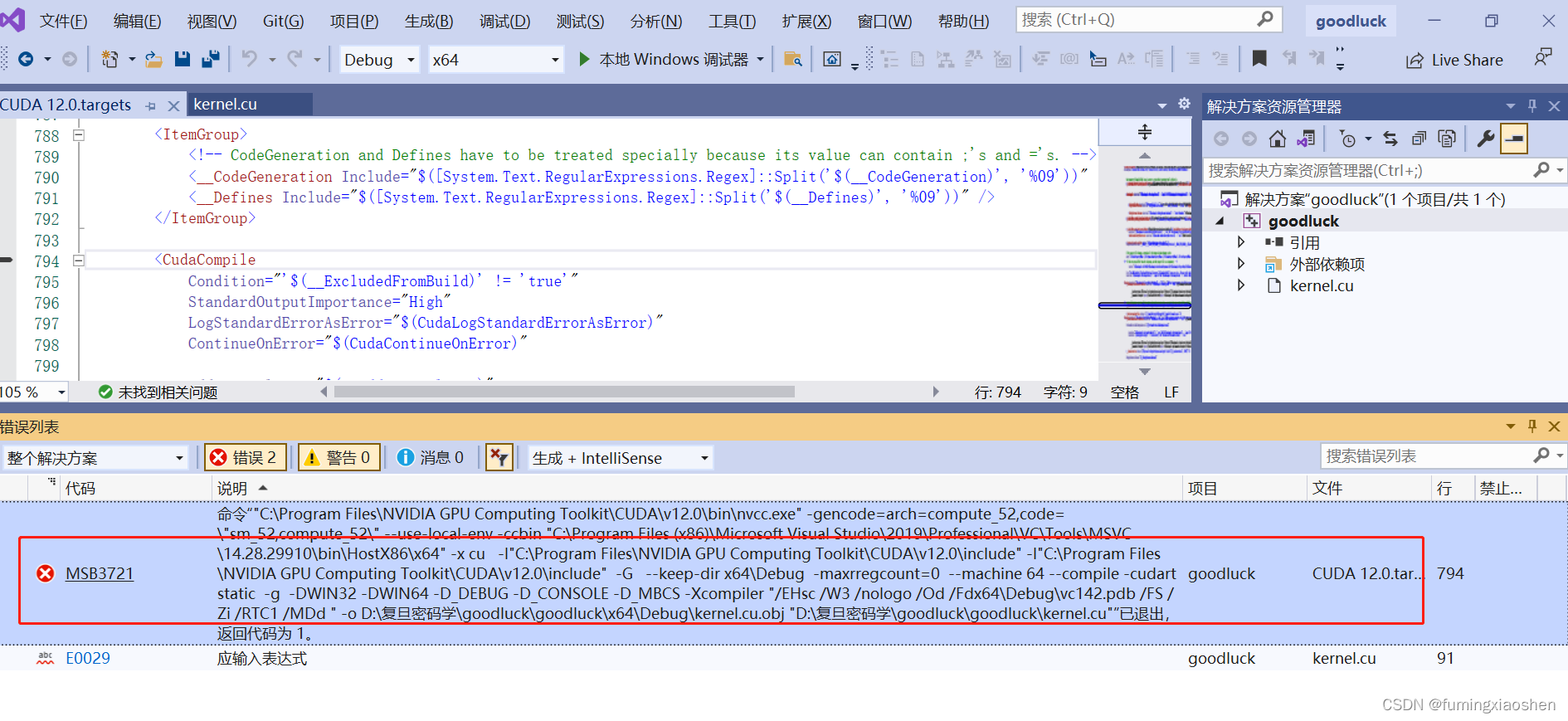Collapse the CudaCompile block at line 794
The width and height of the screenshot is (1568, 721).
79,261
